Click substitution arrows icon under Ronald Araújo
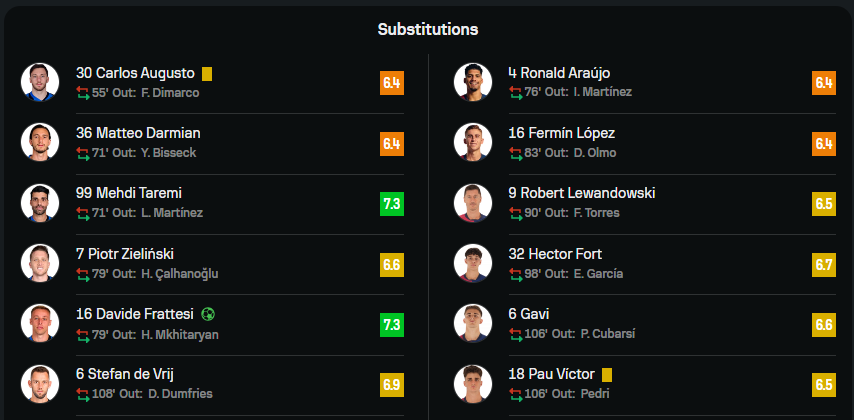 tap(515, 92)
